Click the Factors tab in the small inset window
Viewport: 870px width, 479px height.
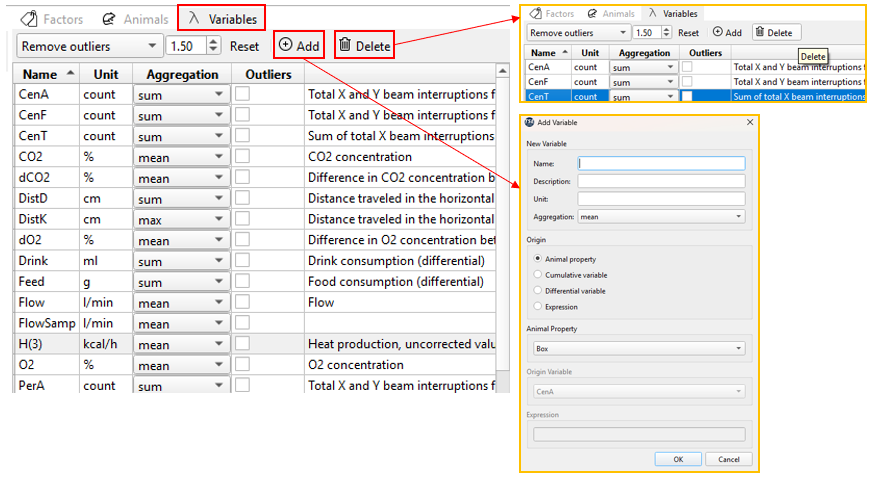click(x=552, y=13)
